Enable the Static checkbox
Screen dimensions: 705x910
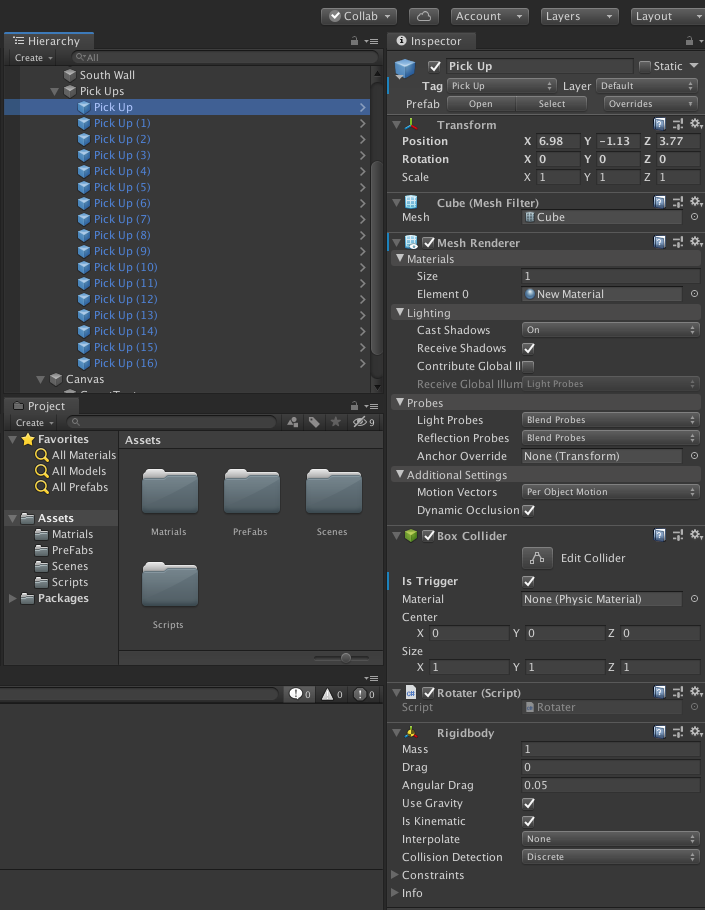point(645,66)
